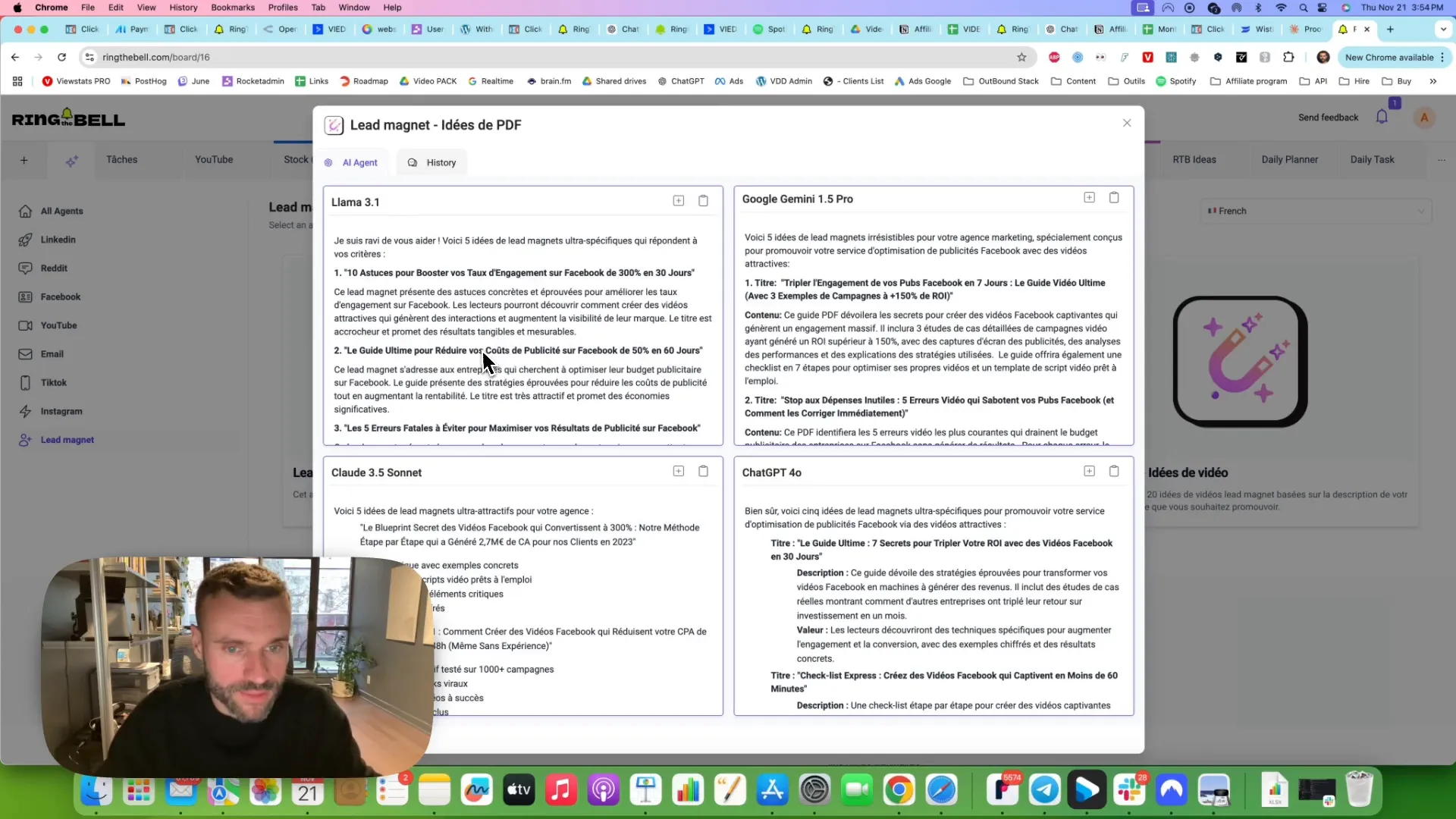1456x819 pixels.
Task: Show more bookmarks chevron
Action: point(1432,81)
